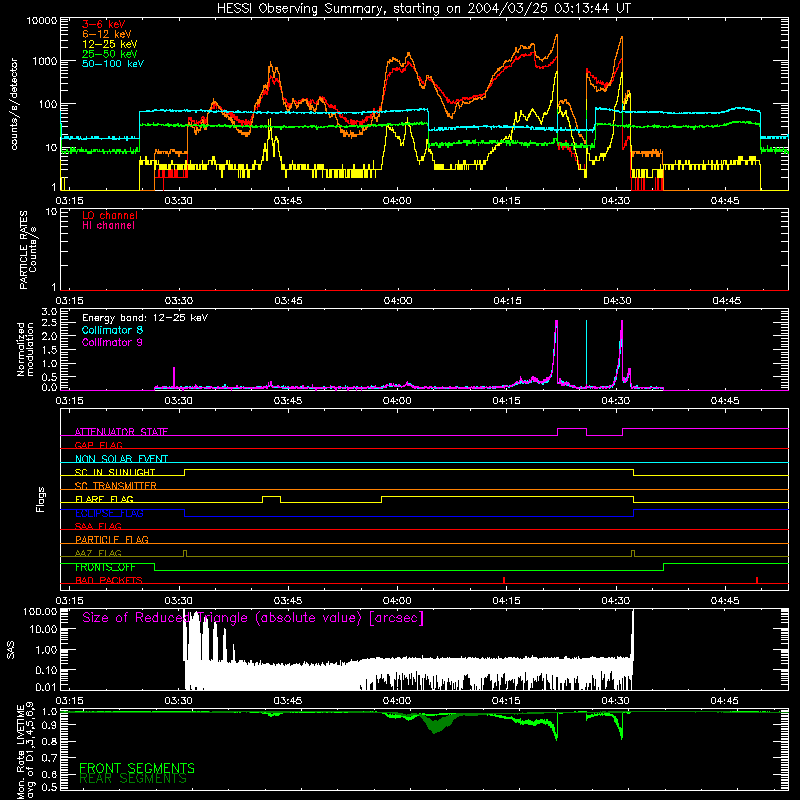Pick the yellow '12-25 keV' legend label

(110, 44)
